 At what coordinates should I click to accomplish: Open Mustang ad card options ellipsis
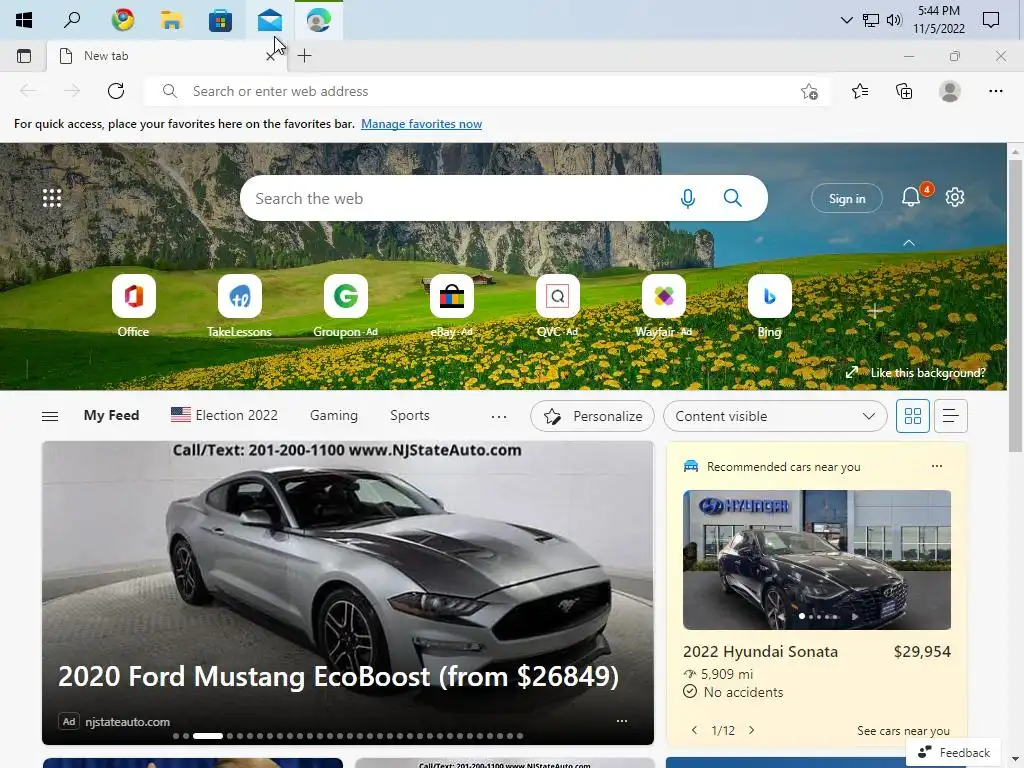(622, 721)
